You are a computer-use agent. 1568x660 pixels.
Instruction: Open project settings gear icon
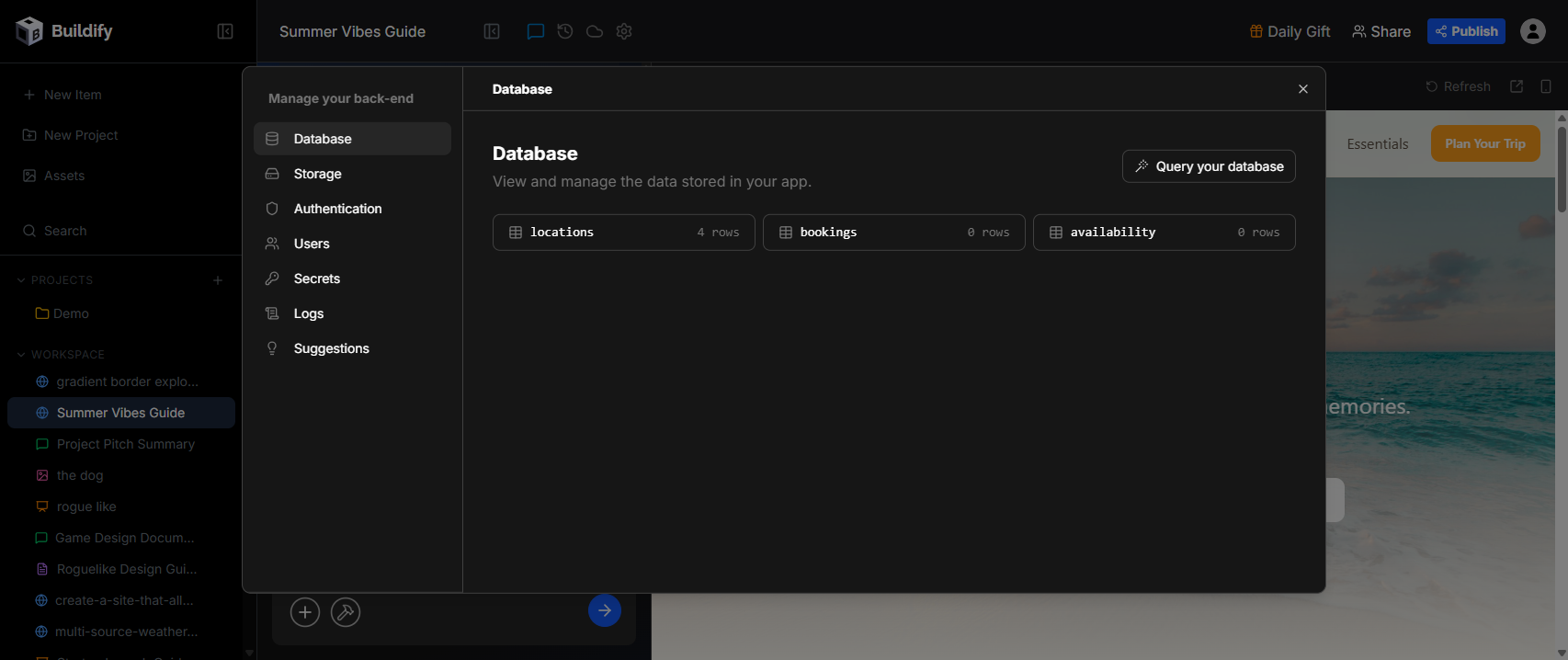click(x=624, y=31)
